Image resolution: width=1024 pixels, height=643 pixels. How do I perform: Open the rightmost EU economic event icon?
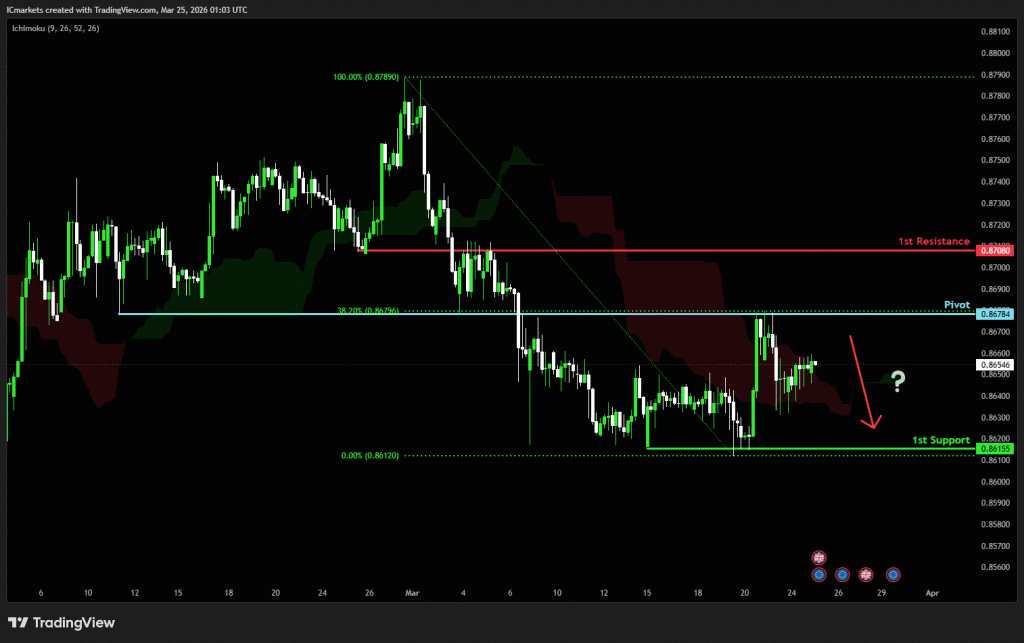893,574
